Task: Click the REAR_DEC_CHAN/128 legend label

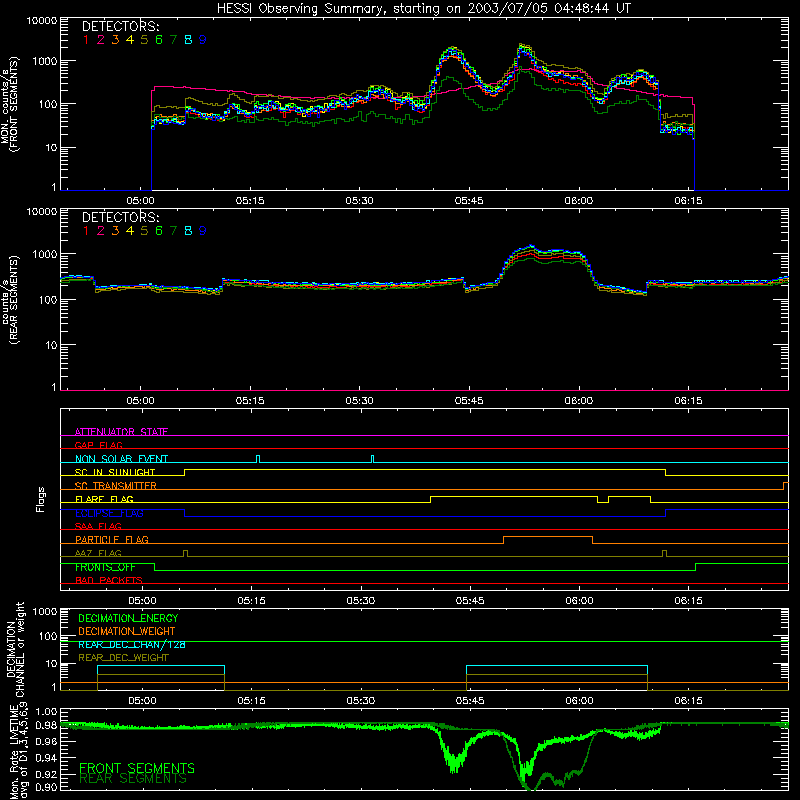Action: pos(132,644)
